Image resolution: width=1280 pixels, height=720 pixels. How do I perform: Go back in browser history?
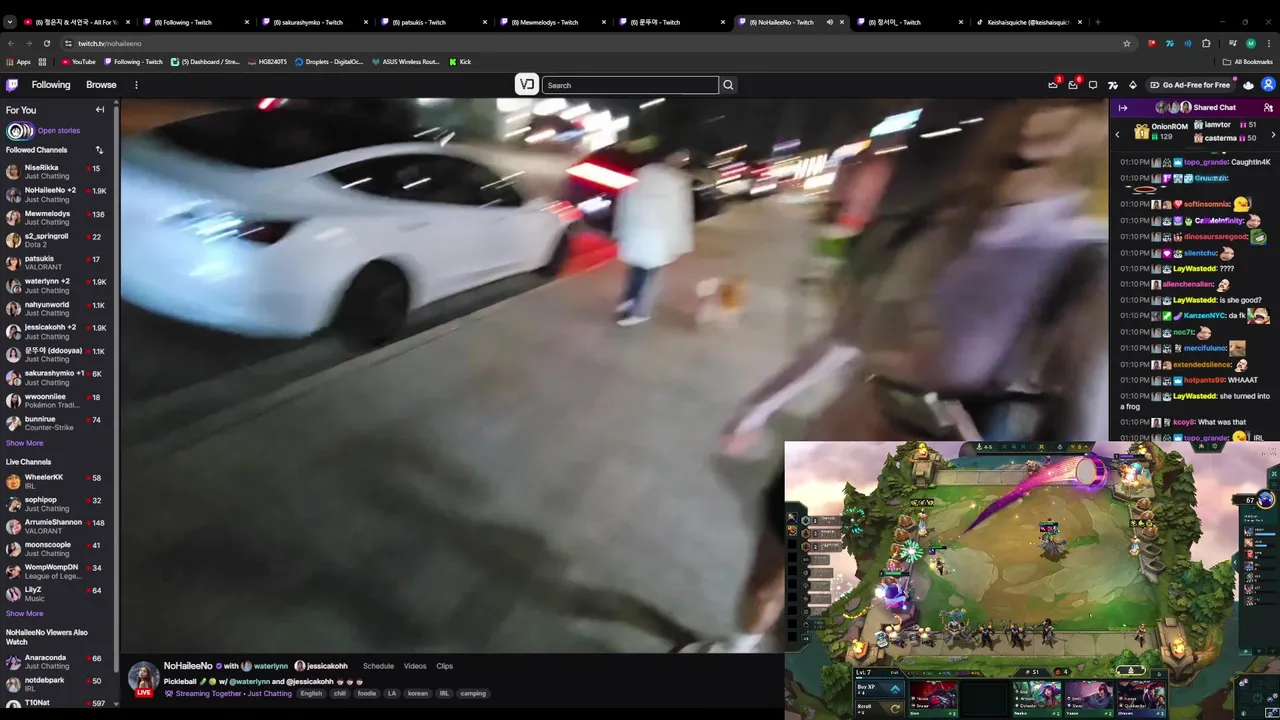click(x=11, y=43)
